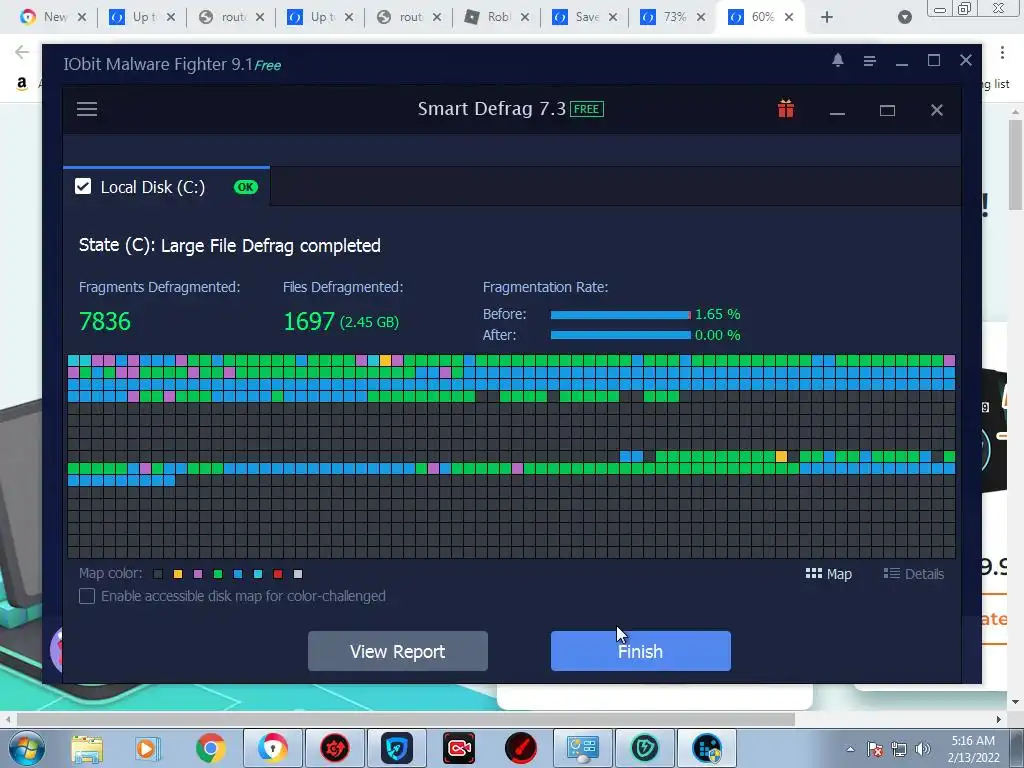Open Google Chrome from the taskbar
Screen dimensions: 1024x768
tap(210, 748)
